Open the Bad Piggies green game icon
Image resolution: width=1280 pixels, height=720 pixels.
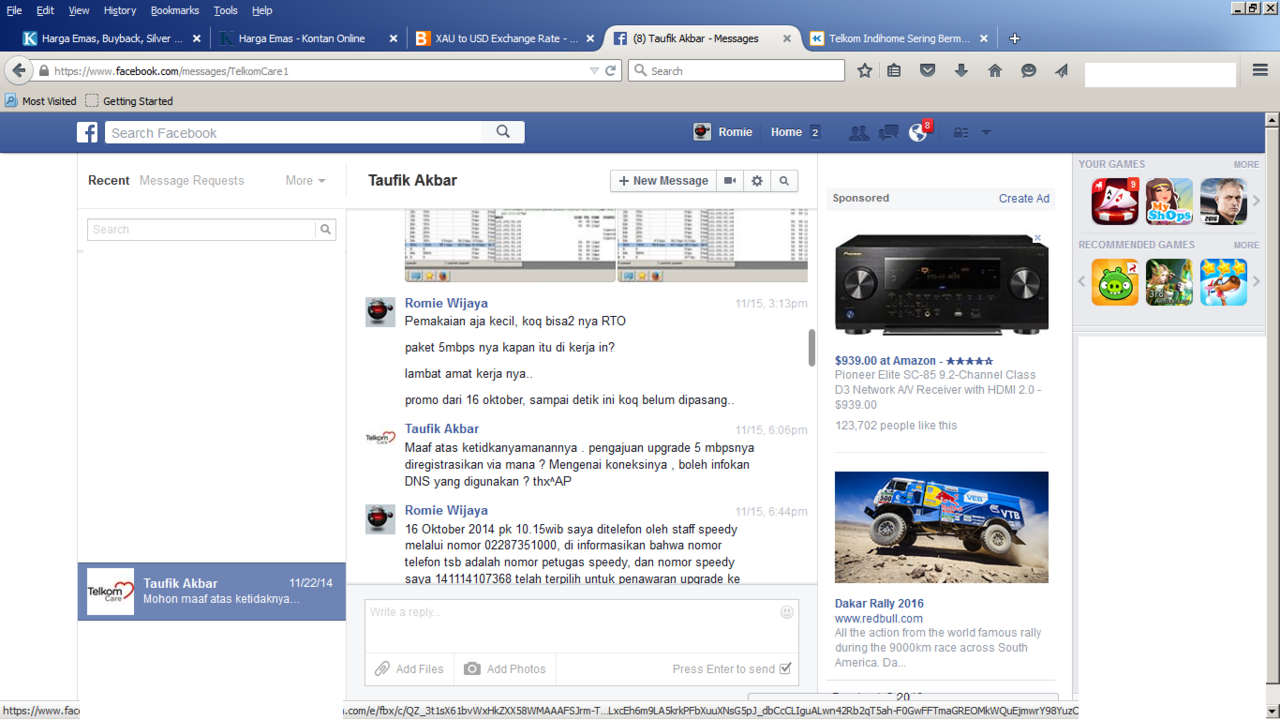click(x=1115, y=282)
